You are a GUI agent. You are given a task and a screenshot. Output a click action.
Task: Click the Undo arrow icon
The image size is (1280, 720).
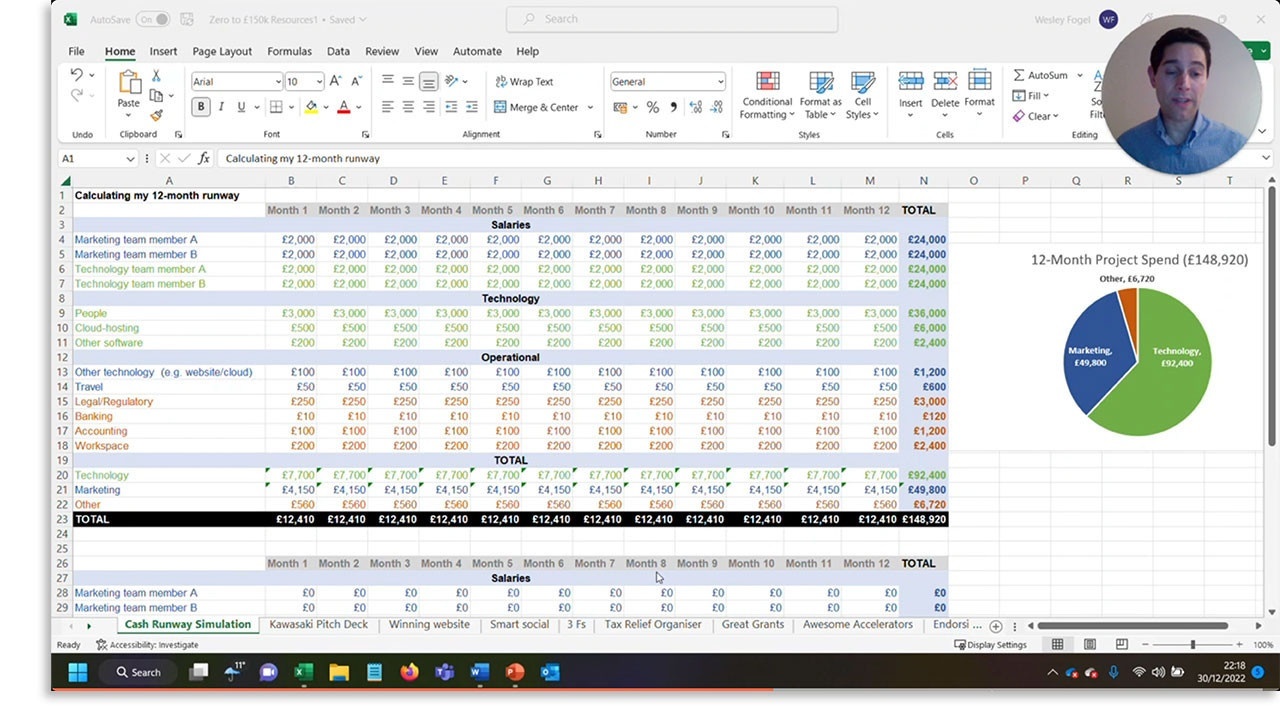pos(76,75)
